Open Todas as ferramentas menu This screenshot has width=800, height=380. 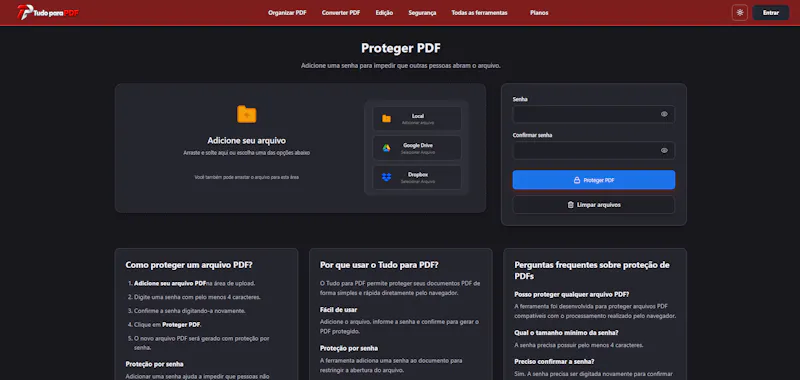(479, 13)
